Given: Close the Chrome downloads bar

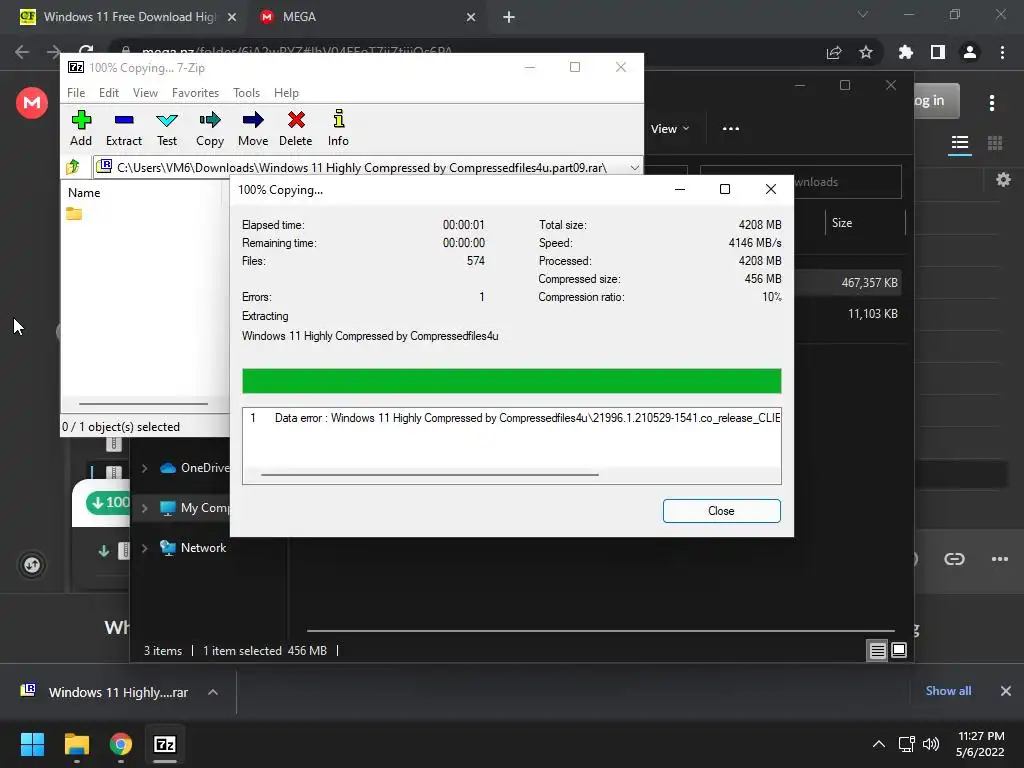Looking at the screenshot, I should [x=1006, y=690].
